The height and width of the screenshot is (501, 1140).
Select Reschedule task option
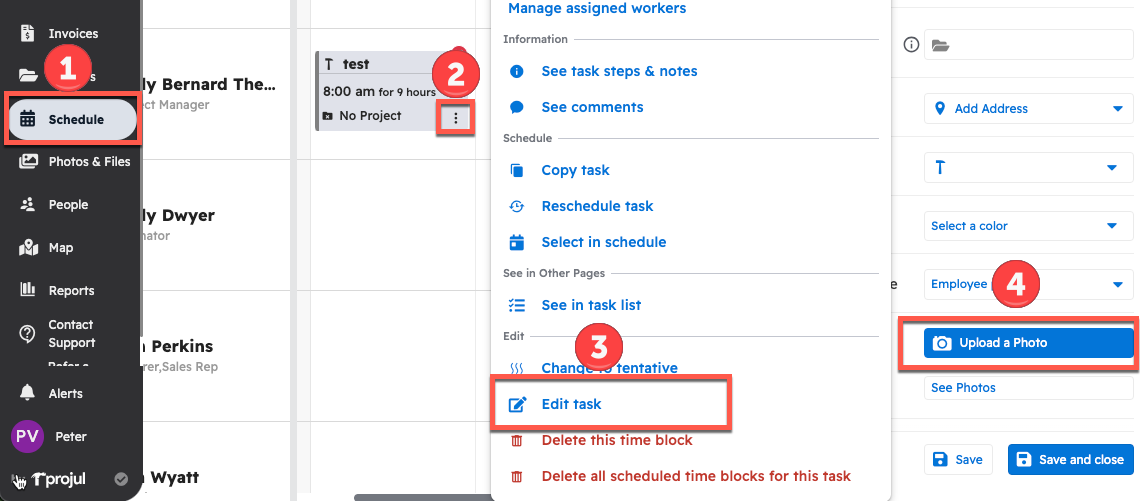[597, 206]
